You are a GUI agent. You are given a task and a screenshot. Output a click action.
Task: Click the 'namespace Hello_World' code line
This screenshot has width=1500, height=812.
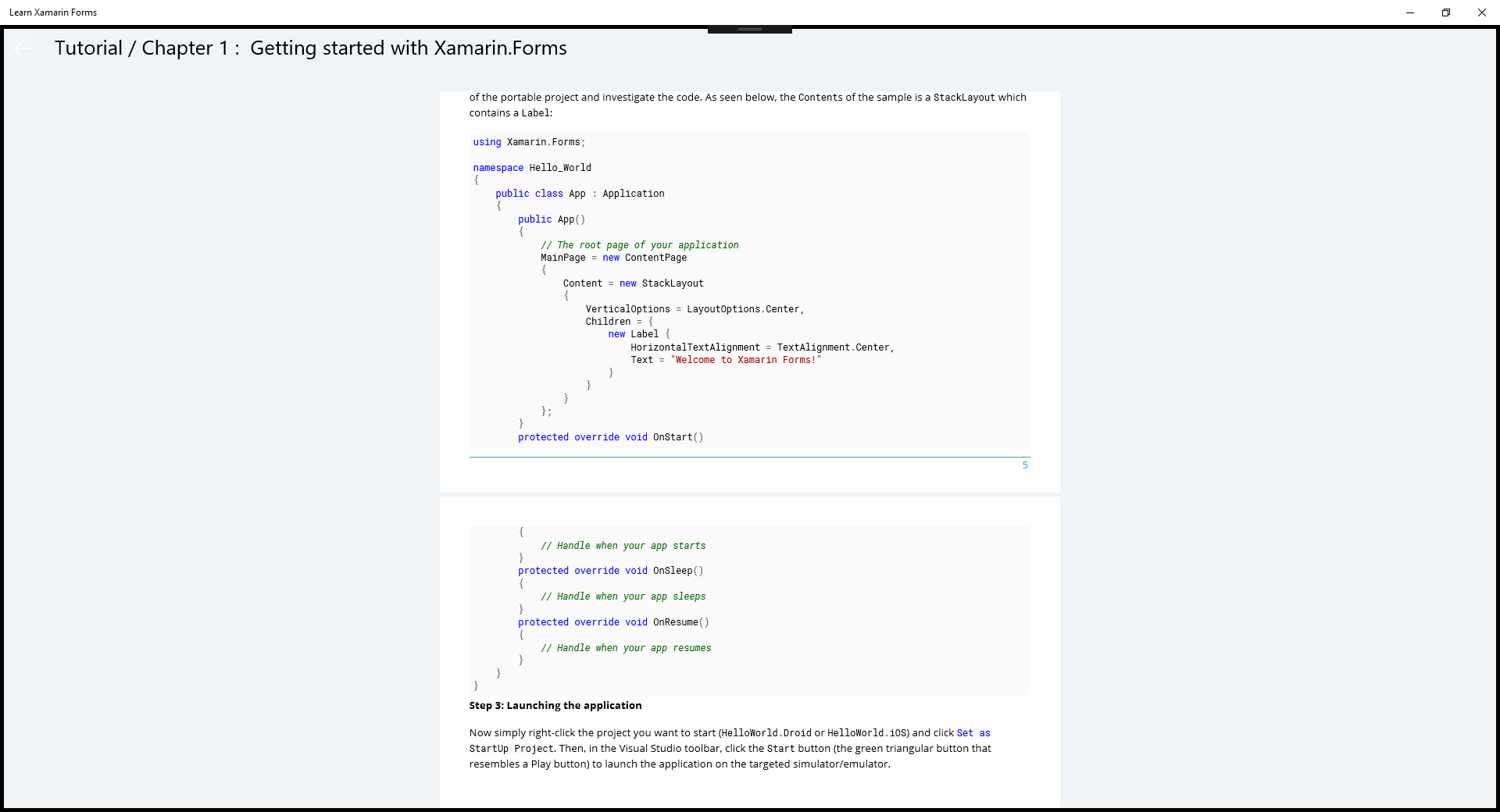click(x=532, y=168)
